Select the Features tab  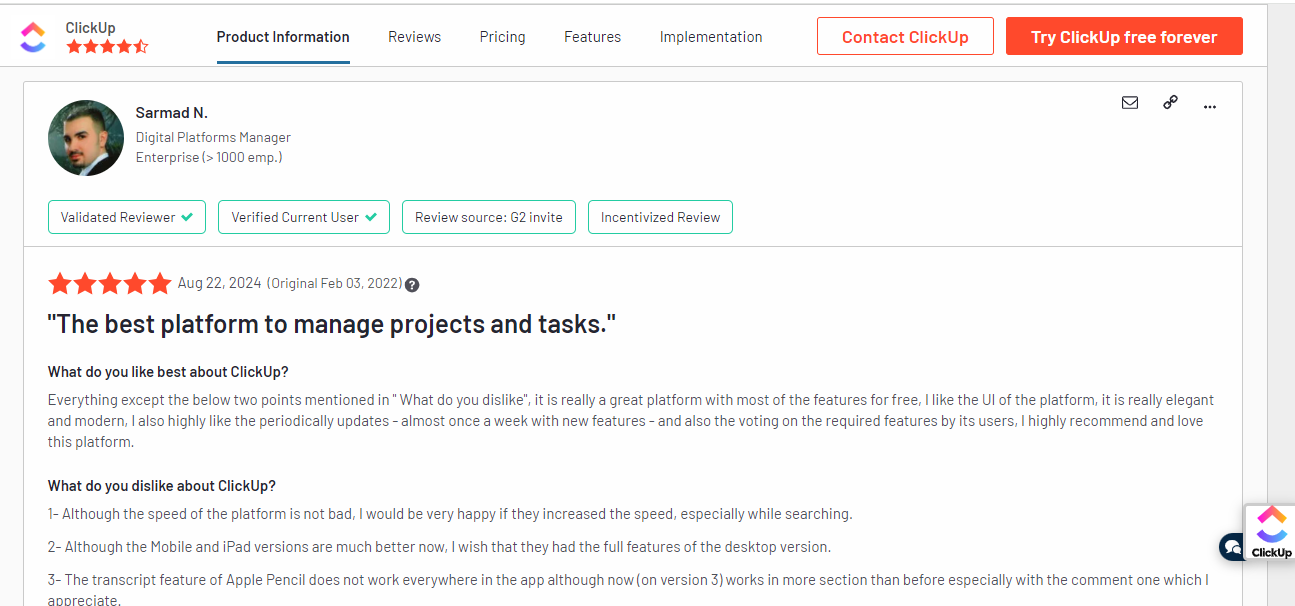click(x=592, y=37)
